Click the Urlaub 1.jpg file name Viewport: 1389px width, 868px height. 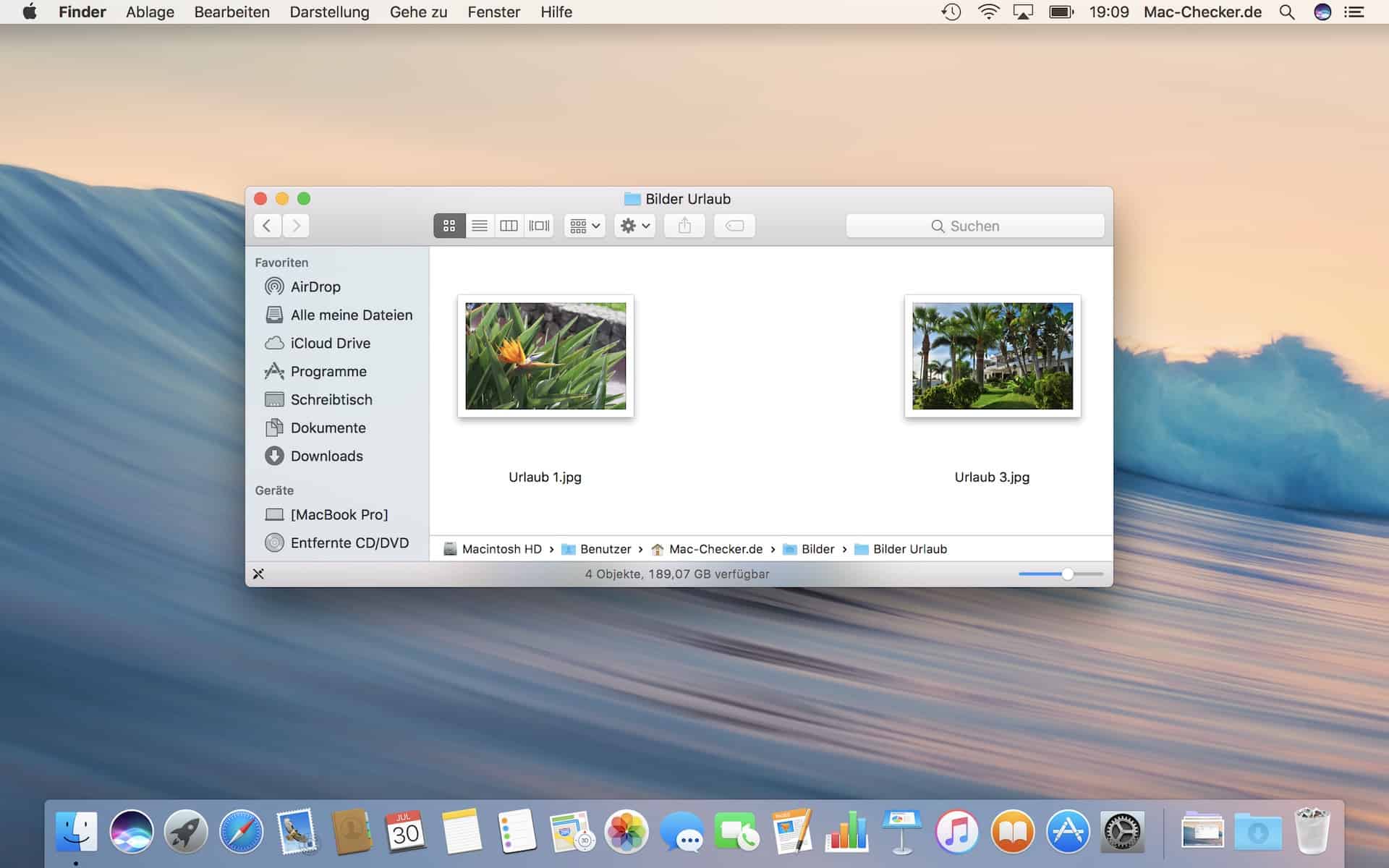point(545,477)
